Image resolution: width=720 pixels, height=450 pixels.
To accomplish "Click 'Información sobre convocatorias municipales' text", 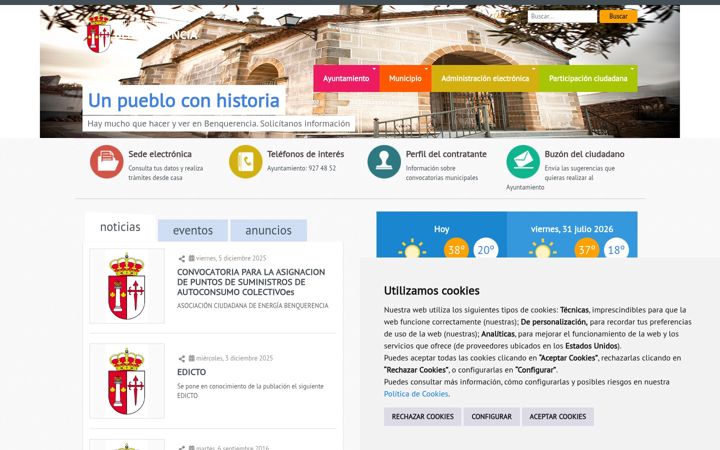I will 442,173.
